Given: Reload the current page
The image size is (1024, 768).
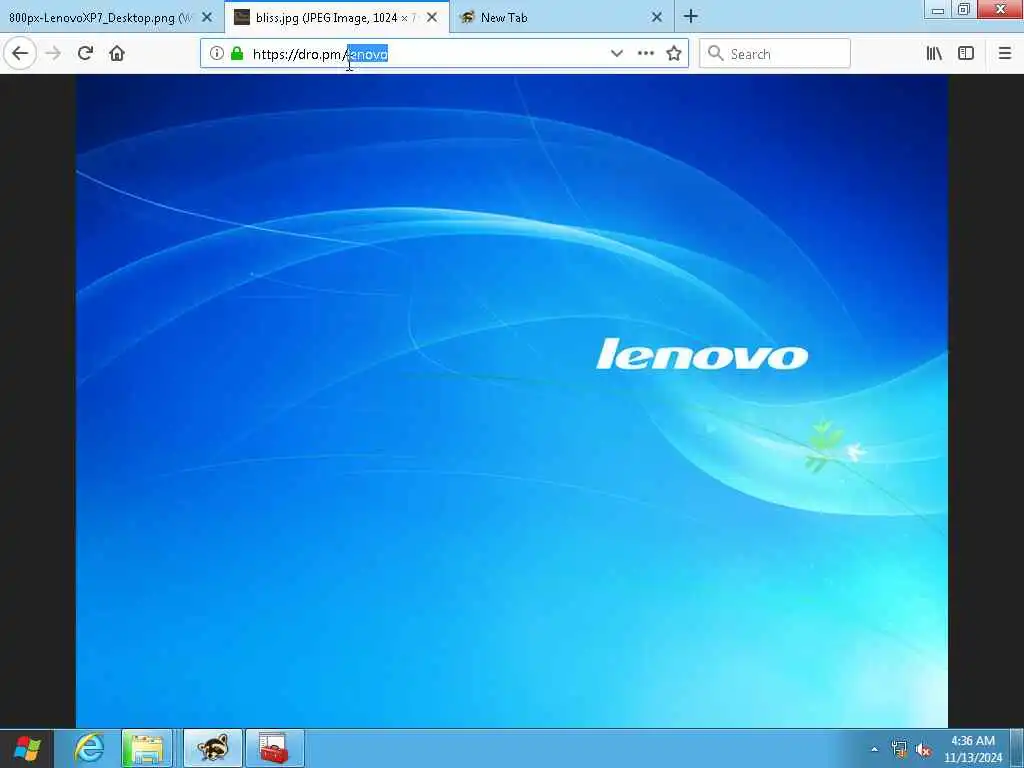Looking at the screenshot, I should click(x=85, y=54).
